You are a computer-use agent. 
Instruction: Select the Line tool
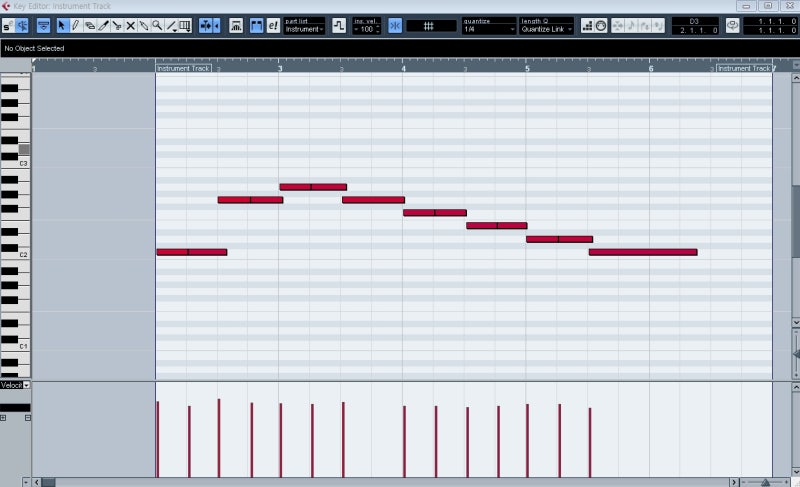[171, 25]
